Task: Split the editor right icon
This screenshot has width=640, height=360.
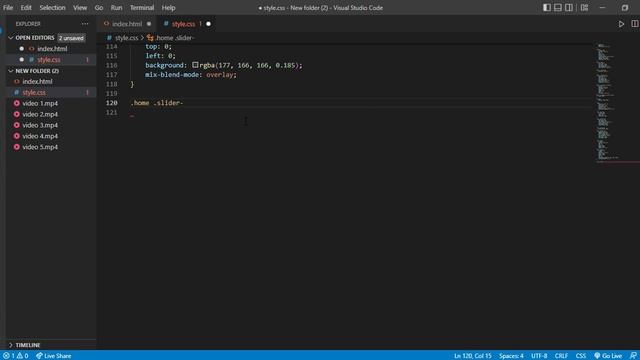Action: tap(635, 24)
